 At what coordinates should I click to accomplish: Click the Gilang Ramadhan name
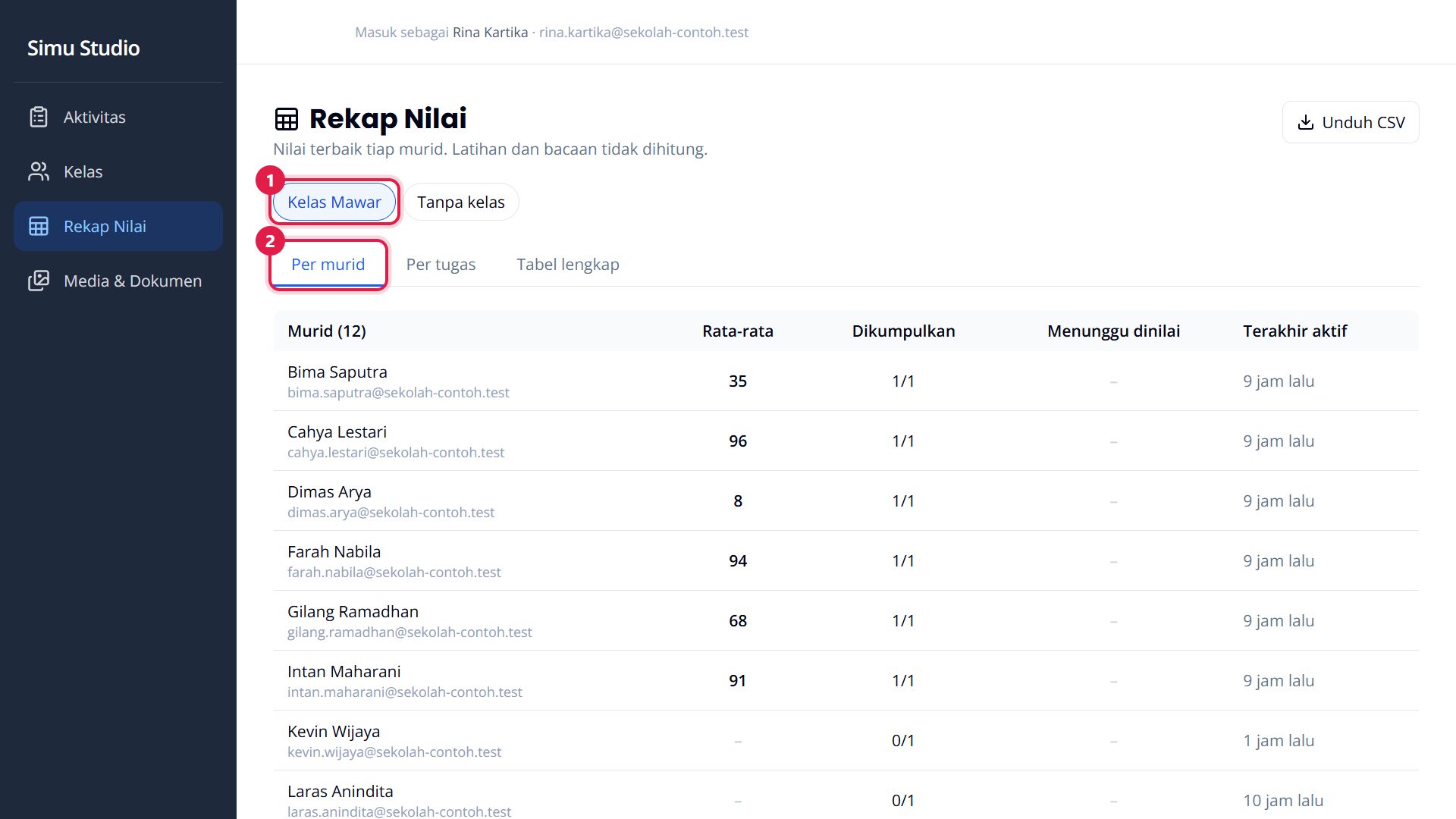pyautogui.click(x=353, y=611)
